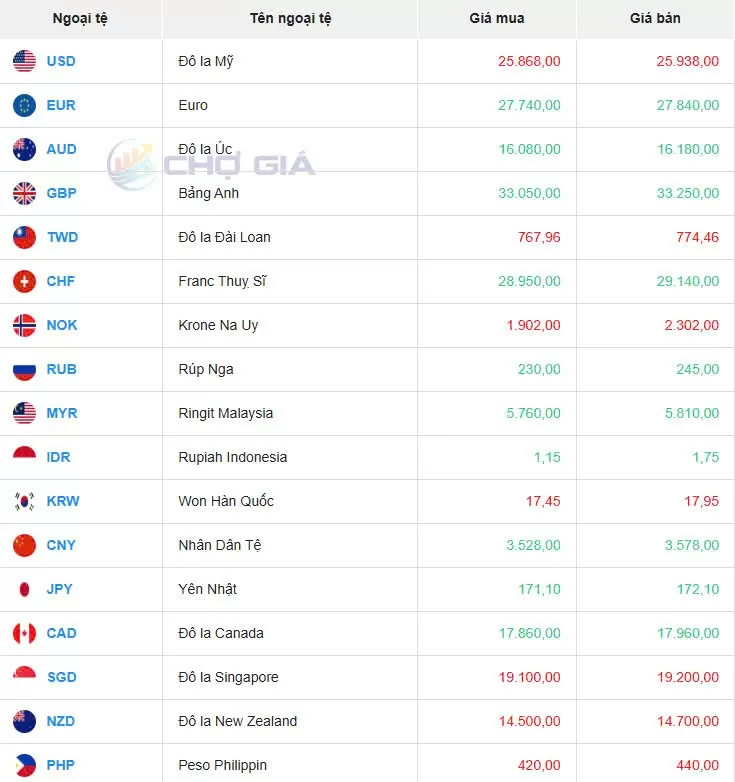Click the South Korean flag icon
The height and width of the screenshot is (782, 735).
(x=24, y=501)
